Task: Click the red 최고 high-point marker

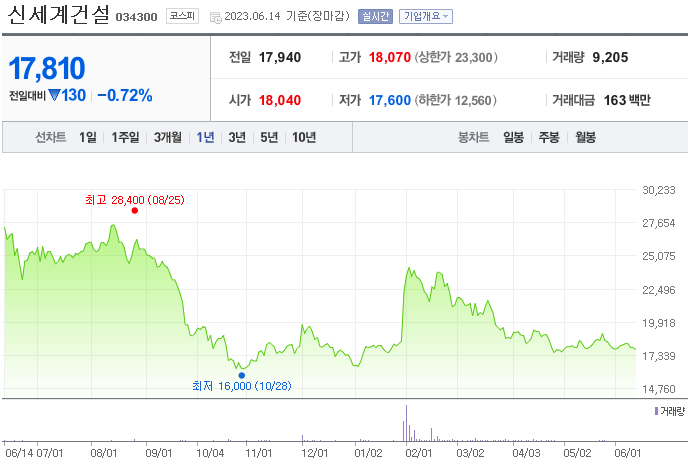Action: (x=135, y=211)
